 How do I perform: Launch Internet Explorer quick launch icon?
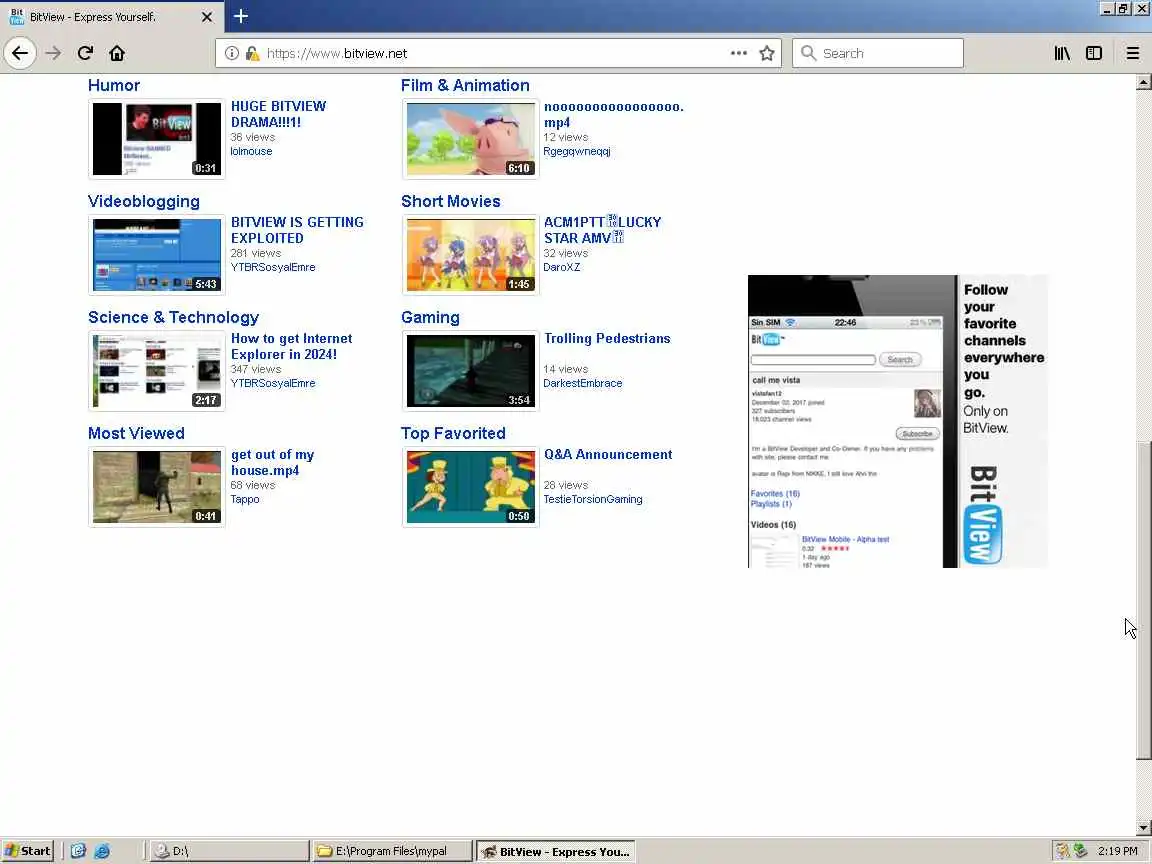(x=102, y=851)
